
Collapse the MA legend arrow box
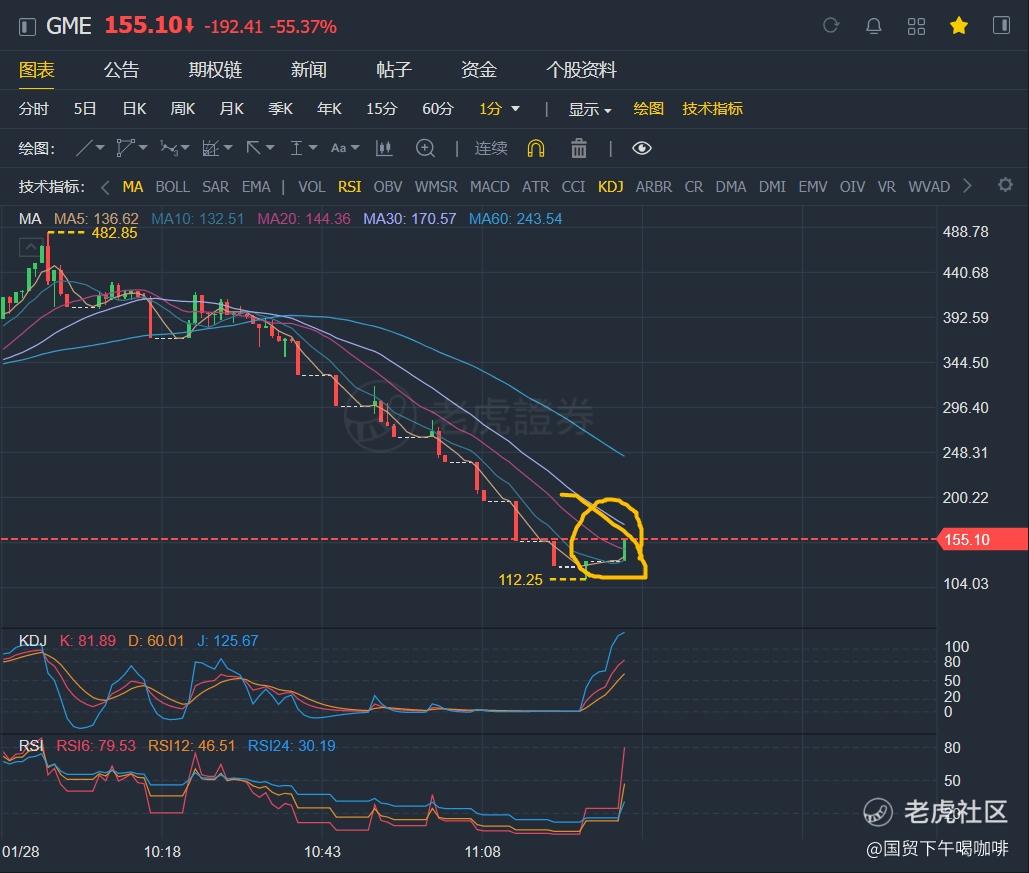coord(30,247)
